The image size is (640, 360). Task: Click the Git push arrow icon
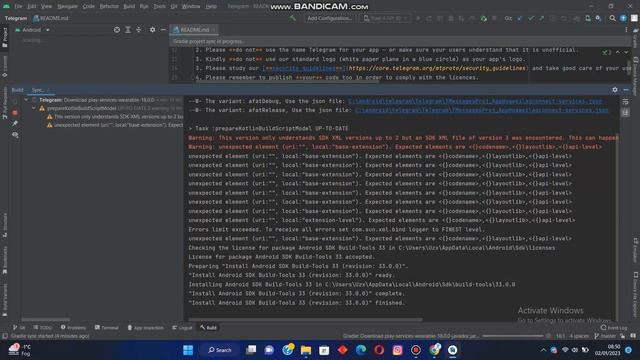[x=542, y=18]
